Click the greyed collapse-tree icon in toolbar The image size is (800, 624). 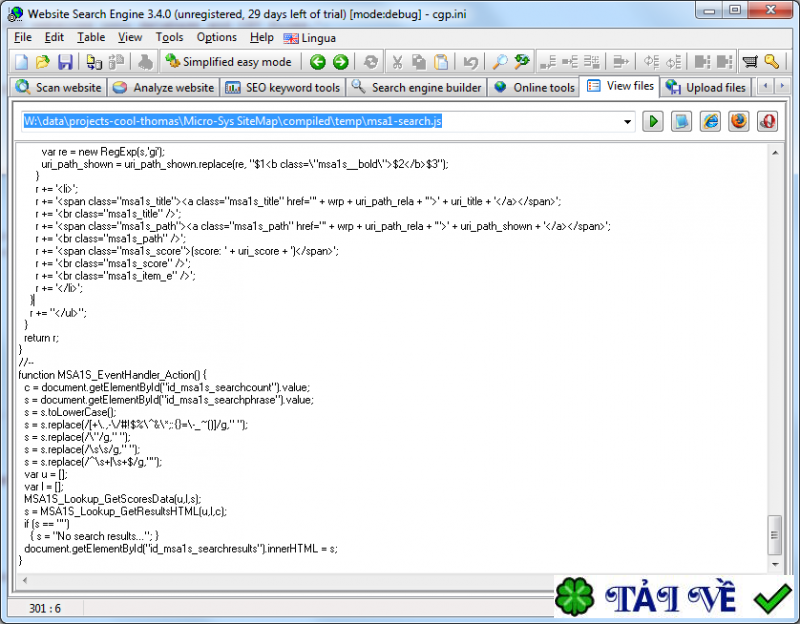673,62
